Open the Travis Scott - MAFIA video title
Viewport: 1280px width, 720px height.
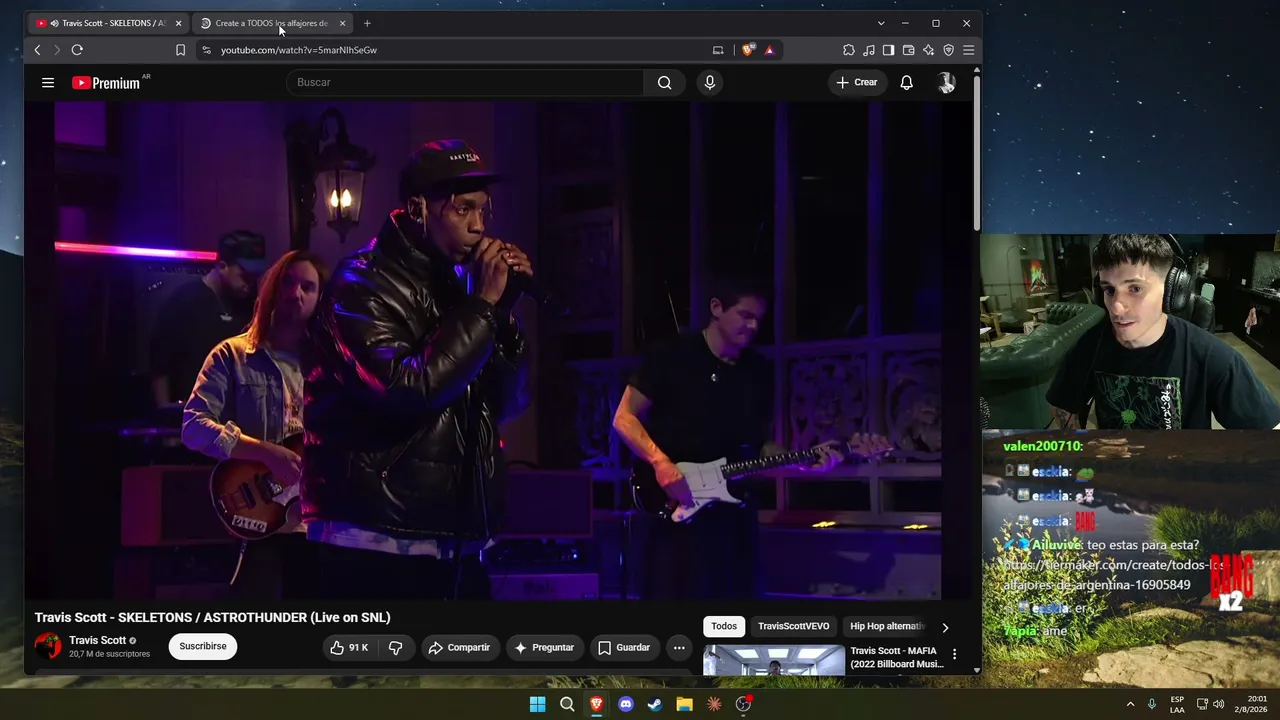897,657
